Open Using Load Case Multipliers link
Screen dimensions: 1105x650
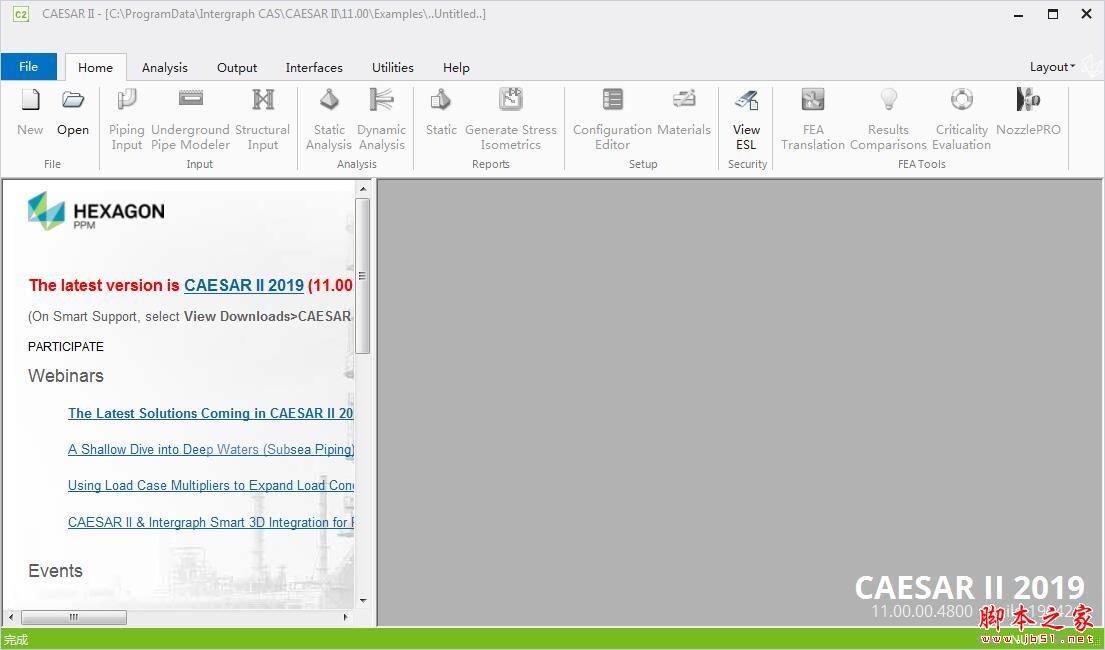click(x=211, y=486)
